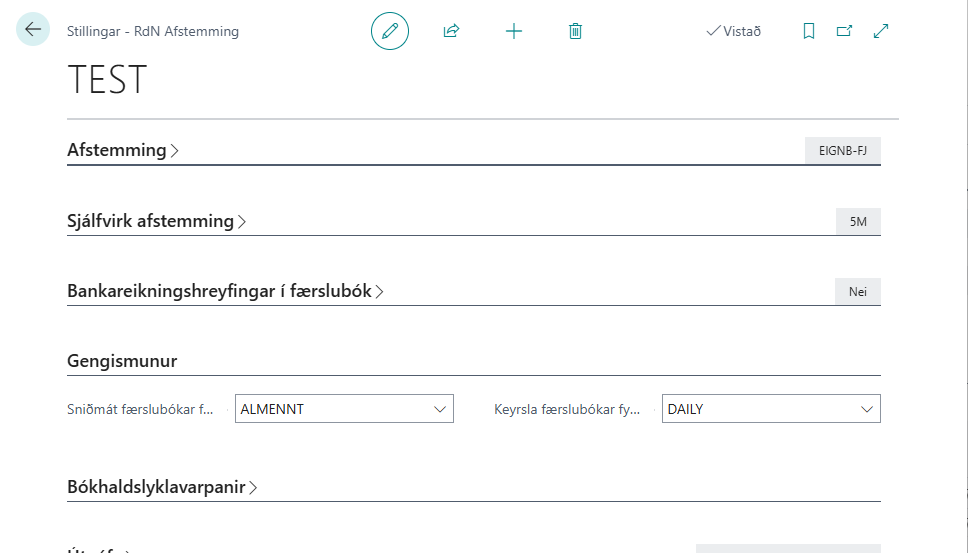This screenshot has width=968, height=553.
Task: Open the DAILY dropdown arrow
Action: 866,409
